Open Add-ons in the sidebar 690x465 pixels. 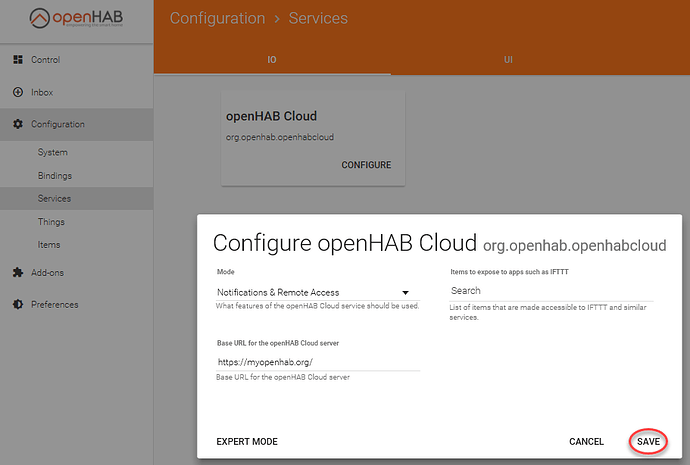click(77, 272)
